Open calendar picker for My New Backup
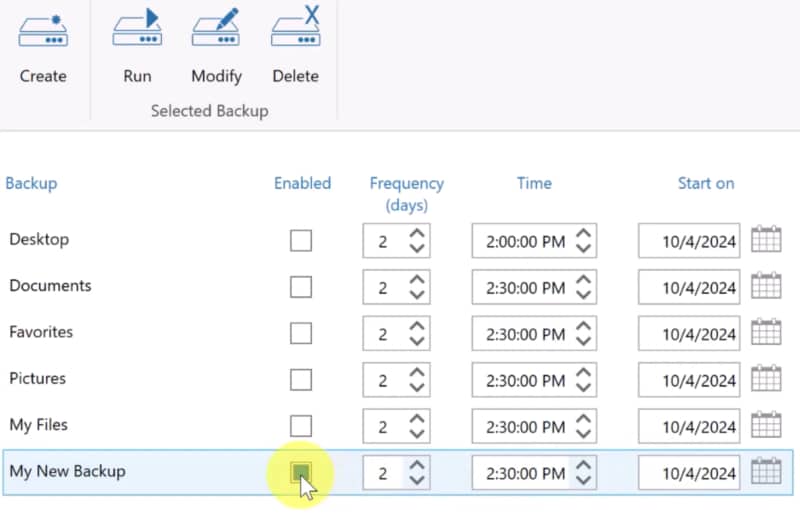Viewport: 800px width, 515px height. pyautogui.click(x=765, y=472)
